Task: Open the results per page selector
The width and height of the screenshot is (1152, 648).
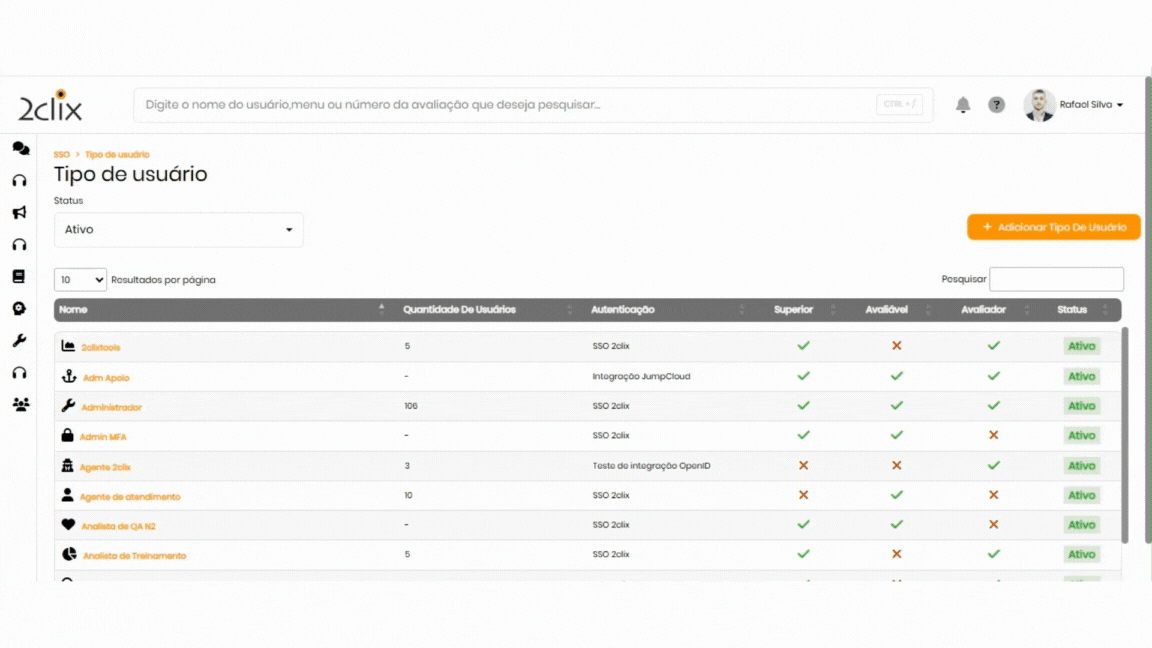Action: click(80, 280)
